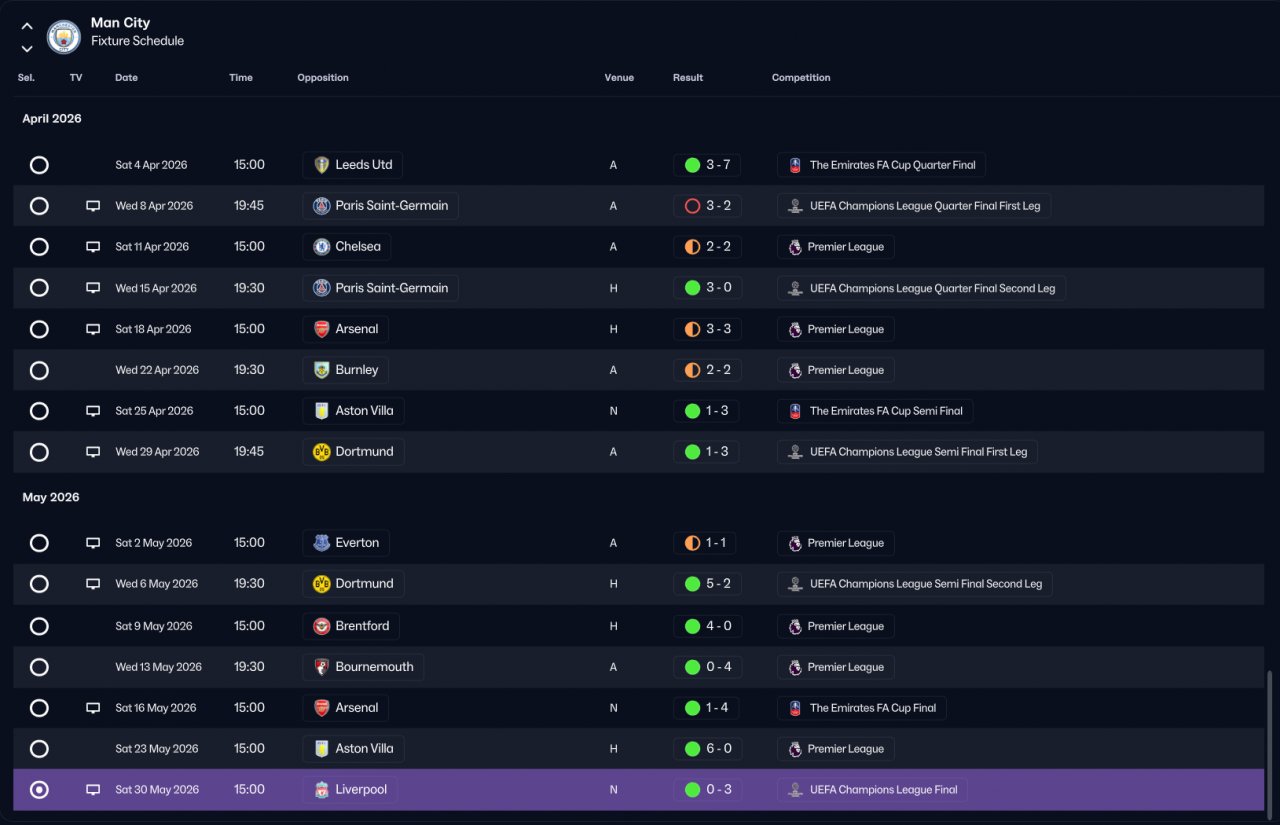Click the Brentford club crest

pos(321,626)
